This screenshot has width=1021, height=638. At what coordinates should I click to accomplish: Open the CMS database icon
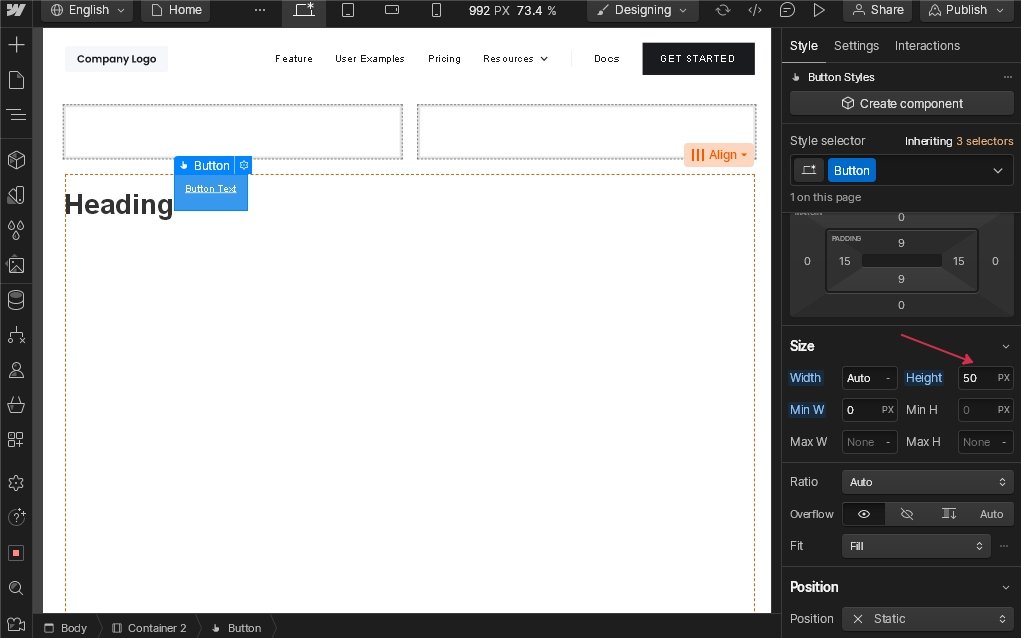[16, 300]
